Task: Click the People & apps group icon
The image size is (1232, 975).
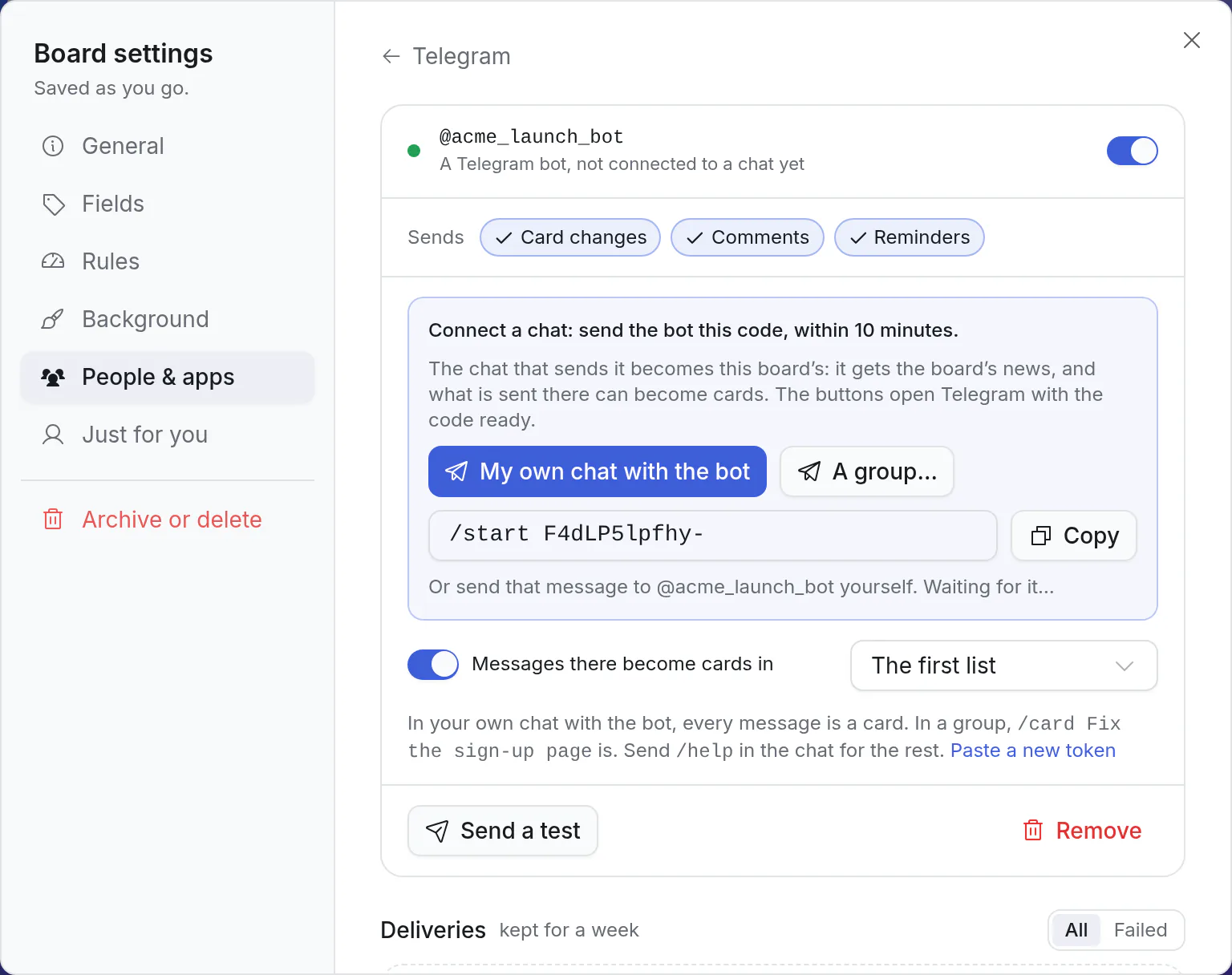Action: click(x=53, y=377)
